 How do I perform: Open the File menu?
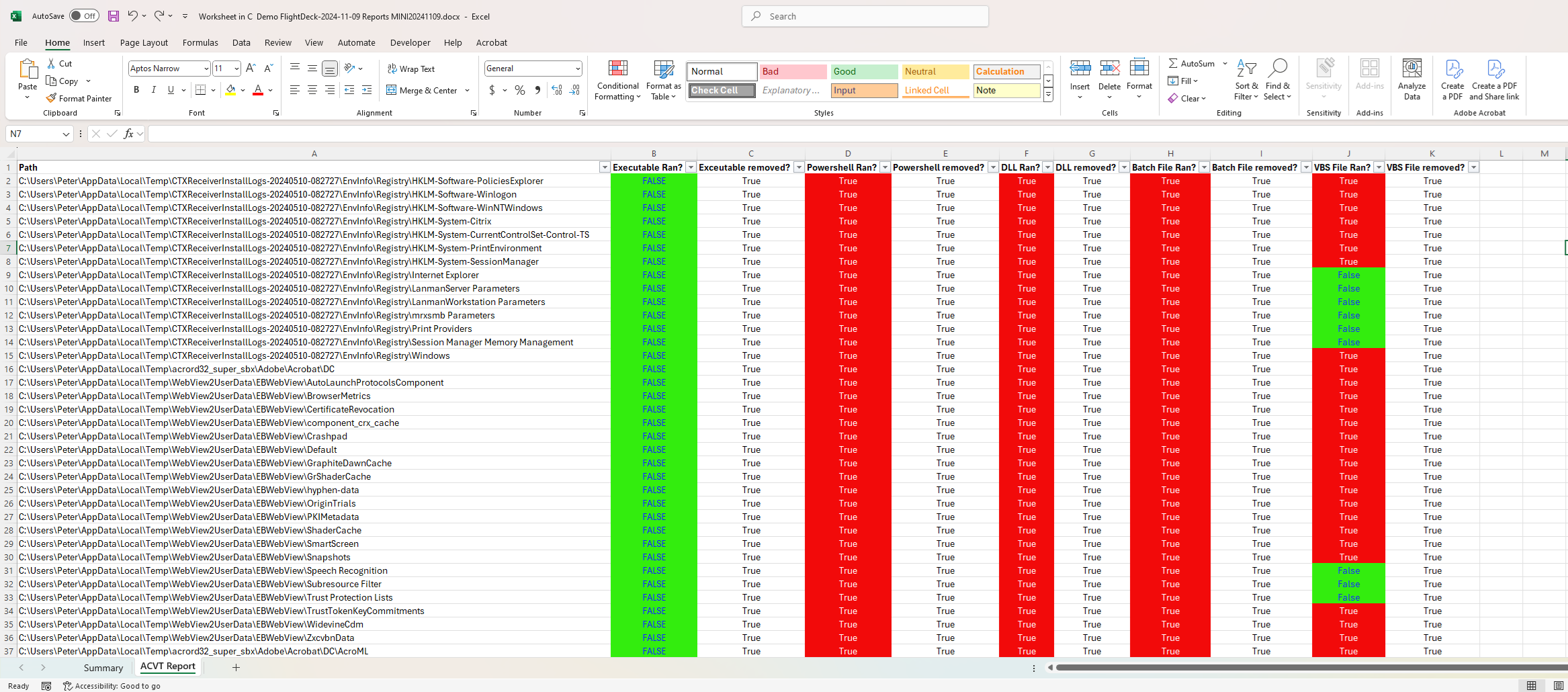[x=21, y=42]
